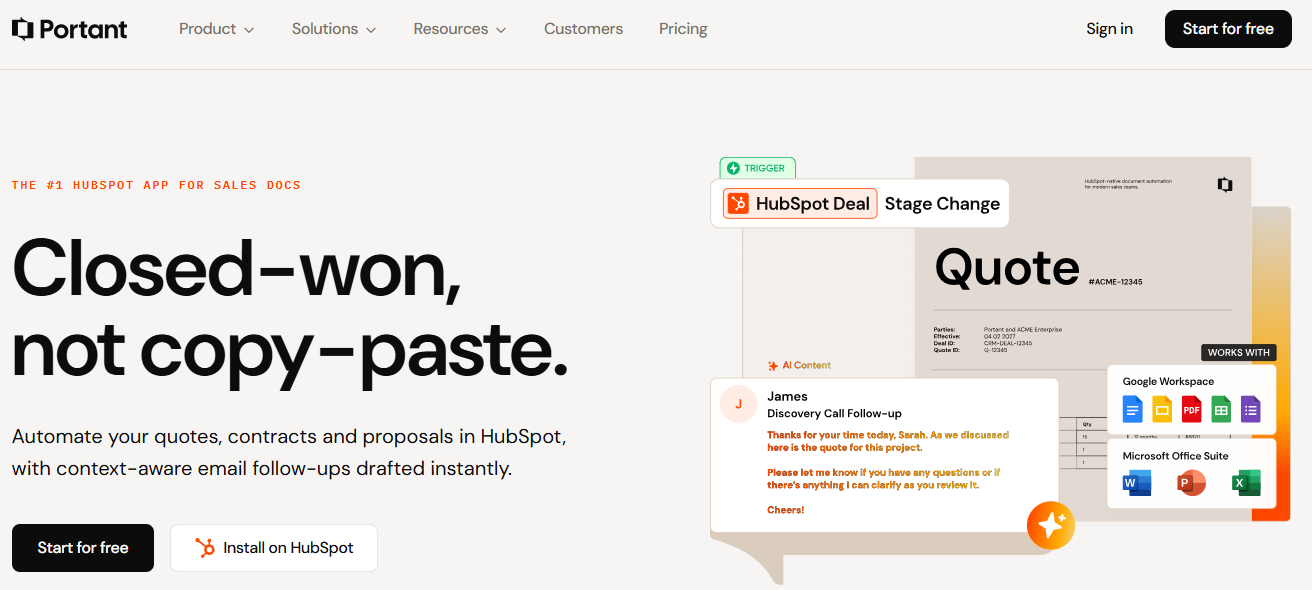Click the orange AI sparkle button
This screenshot has height=590, width=1312.
coord(1051,526)
